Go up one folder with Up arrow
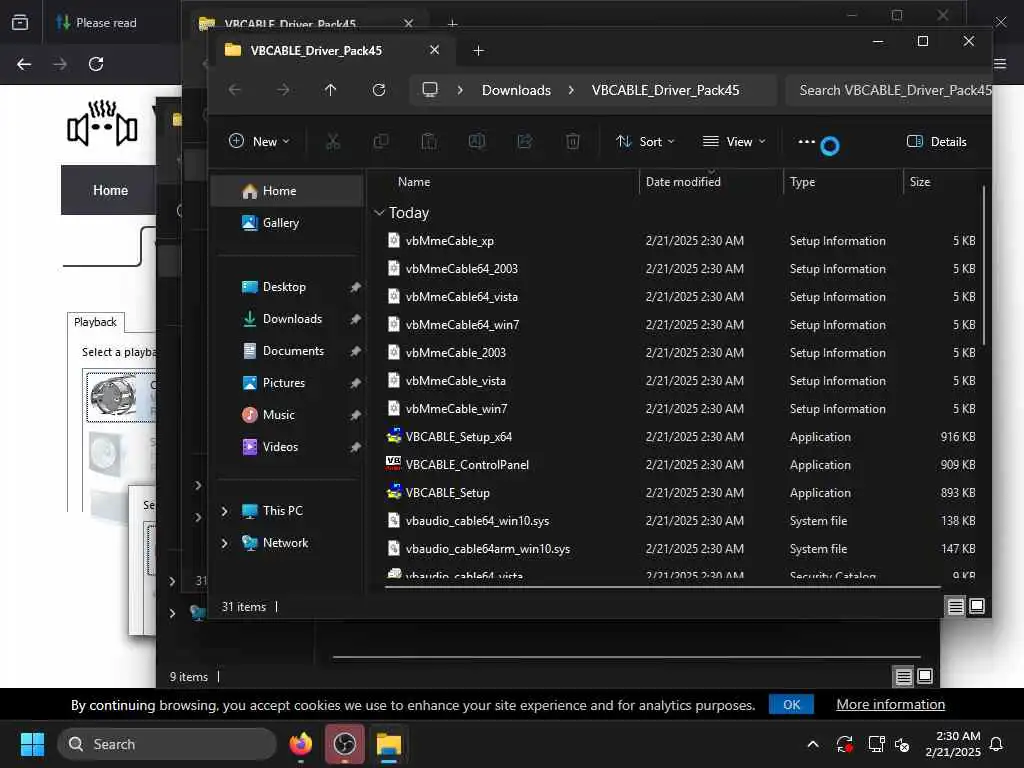 pyautogui.click(x=330, y=90)
